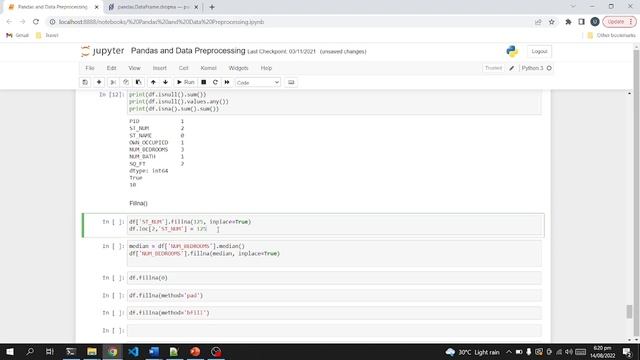Image resolution: width=640 pixels, height=360 pixels.
Task: Open the Chrome extensions puzzle icon
Action: pos(568,22)
